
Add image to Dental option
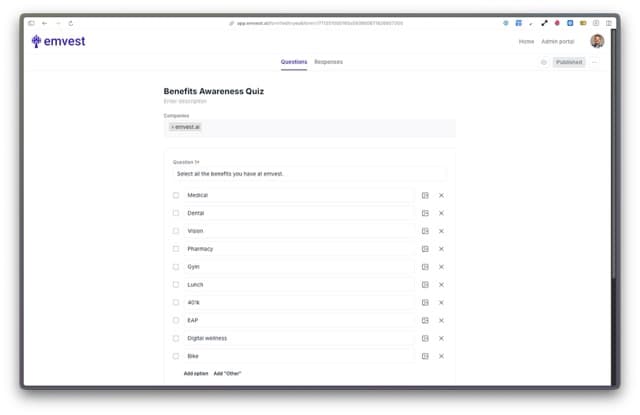click(x=425, y=213)
